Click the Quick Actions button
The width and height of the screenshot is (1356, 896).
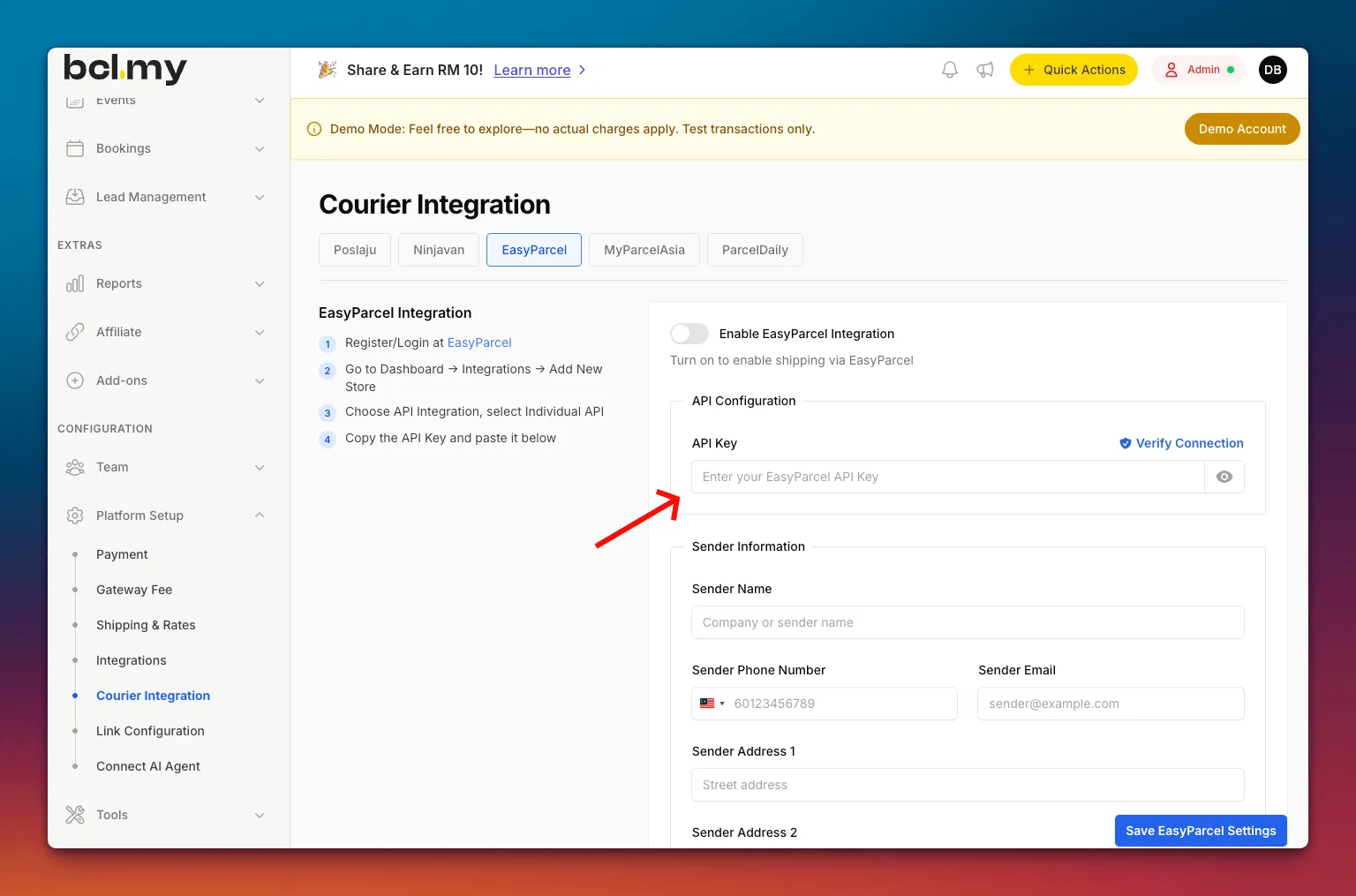point(1073,70)
